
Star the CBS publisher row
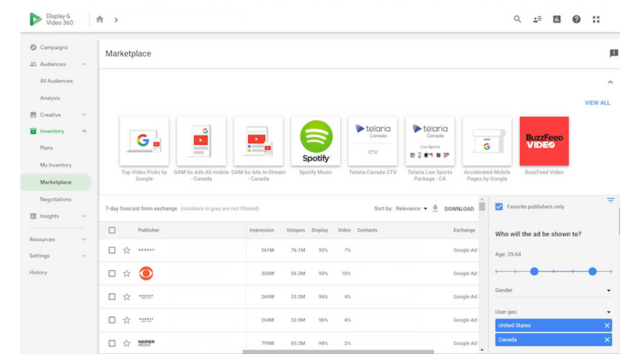[x=127, y=273]
